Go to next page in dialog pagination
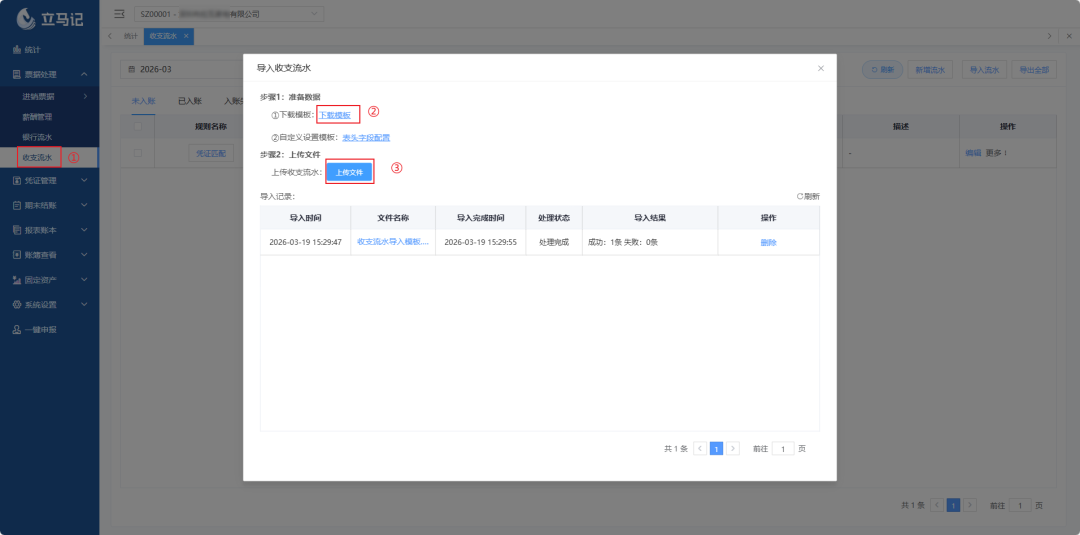The image size is (1080, 535). (733, 449)
